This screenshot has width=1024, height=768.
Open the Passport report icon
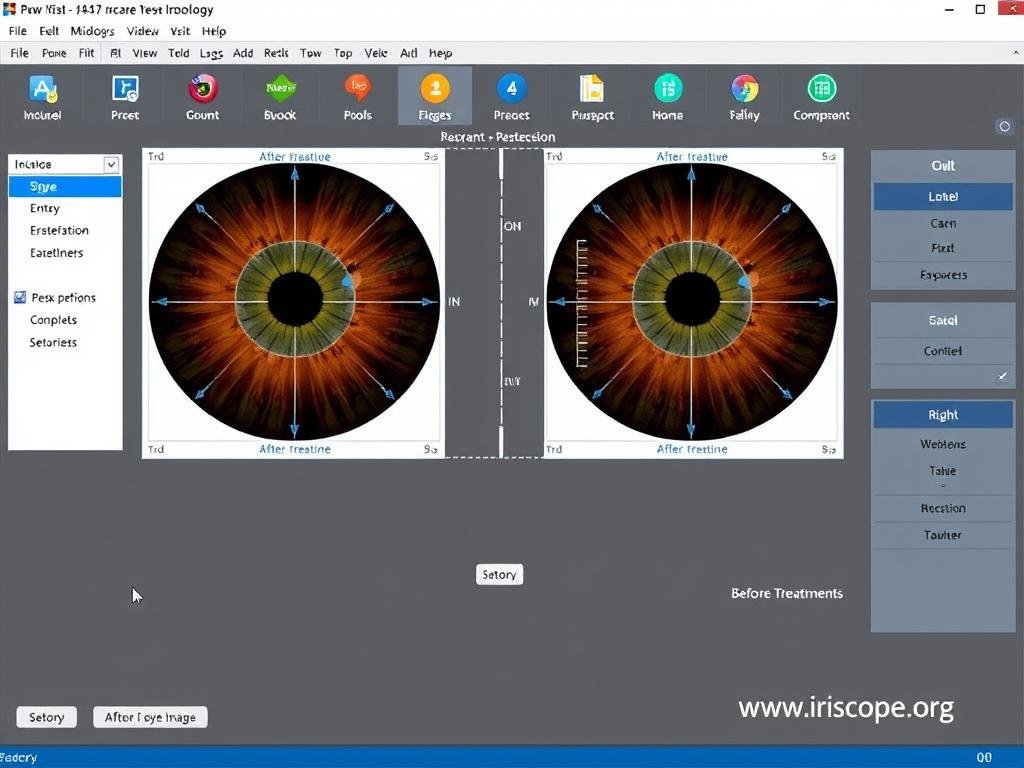591,95
